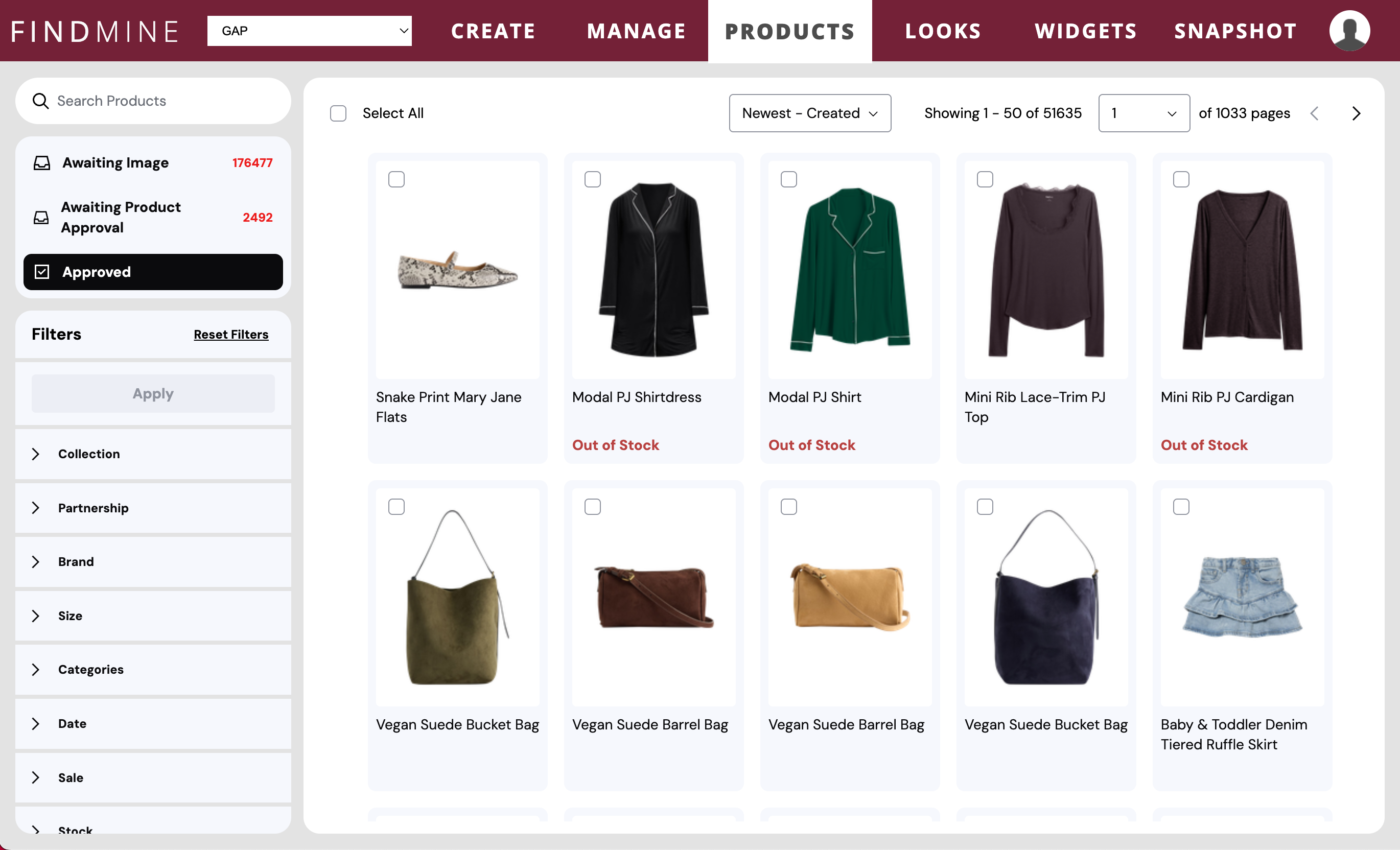Viewport: 1400px width, 850px height.
Task: Expand the Categories filter
Action: tap(153, 670)
